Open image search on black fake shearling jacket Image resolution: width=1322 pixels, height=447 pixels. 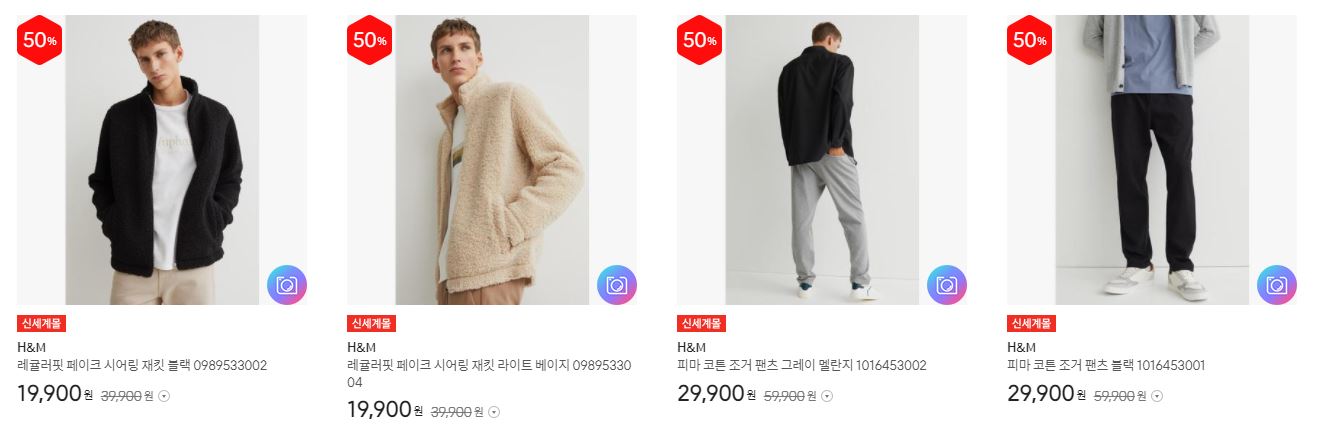coord(287,285)
